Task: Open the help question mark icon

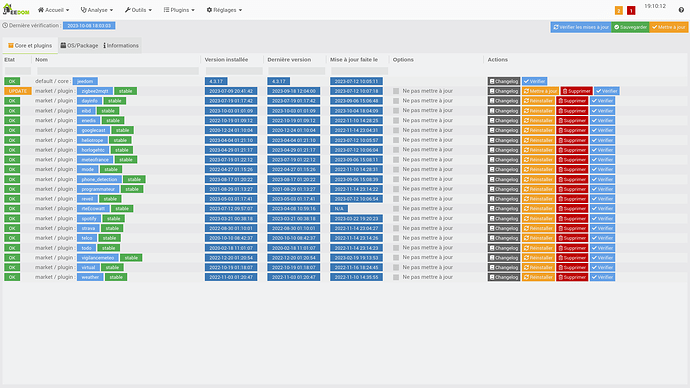Action: pyautogui.click(x=681, y=10)
